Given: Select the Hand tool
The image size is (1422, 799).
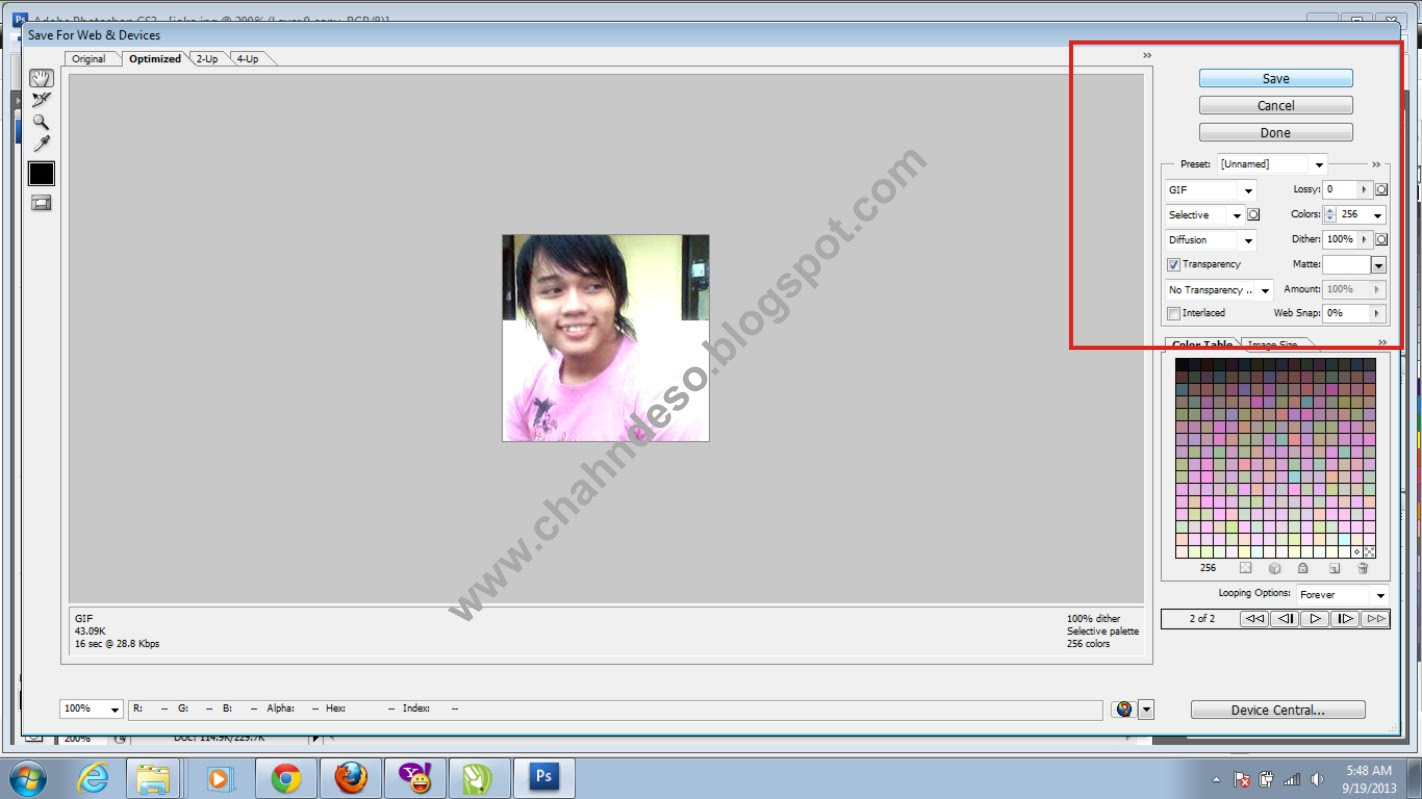Looking at the screenshot, I should pyautogui.click(x=41, y=78).
